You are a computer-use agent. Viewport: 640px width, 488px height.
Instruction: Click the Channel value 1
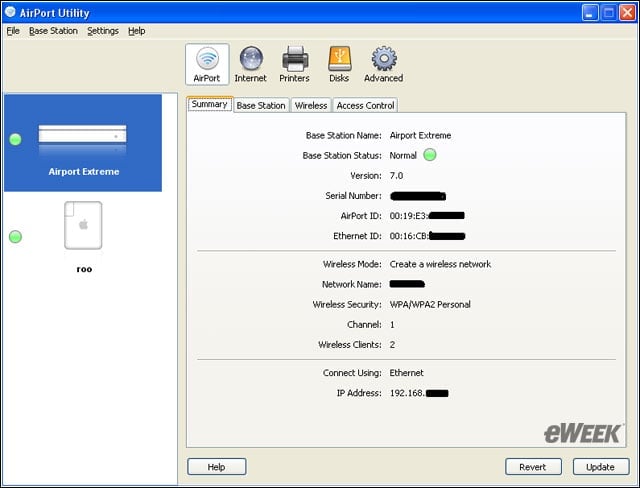392,325
